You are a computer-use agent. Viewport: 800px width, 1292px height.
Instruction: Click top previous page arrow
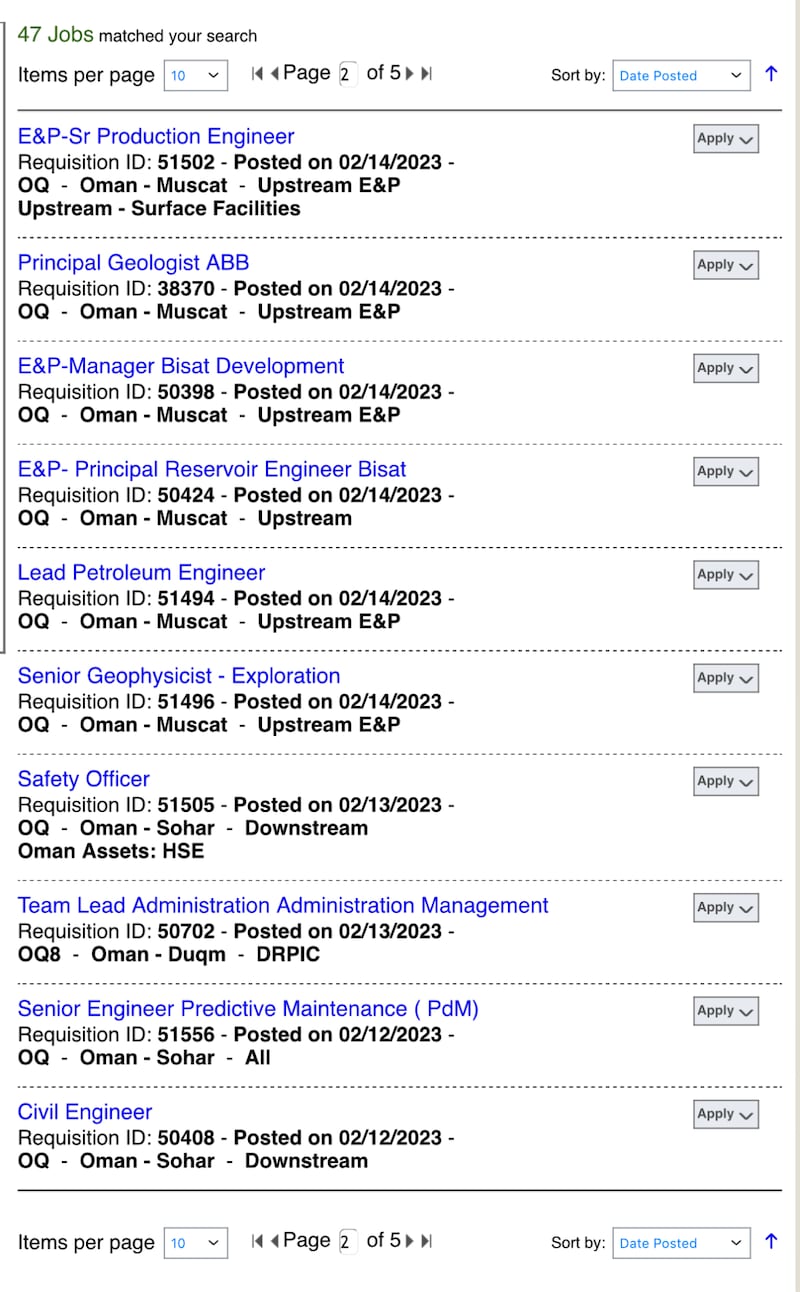click(274, 73)
